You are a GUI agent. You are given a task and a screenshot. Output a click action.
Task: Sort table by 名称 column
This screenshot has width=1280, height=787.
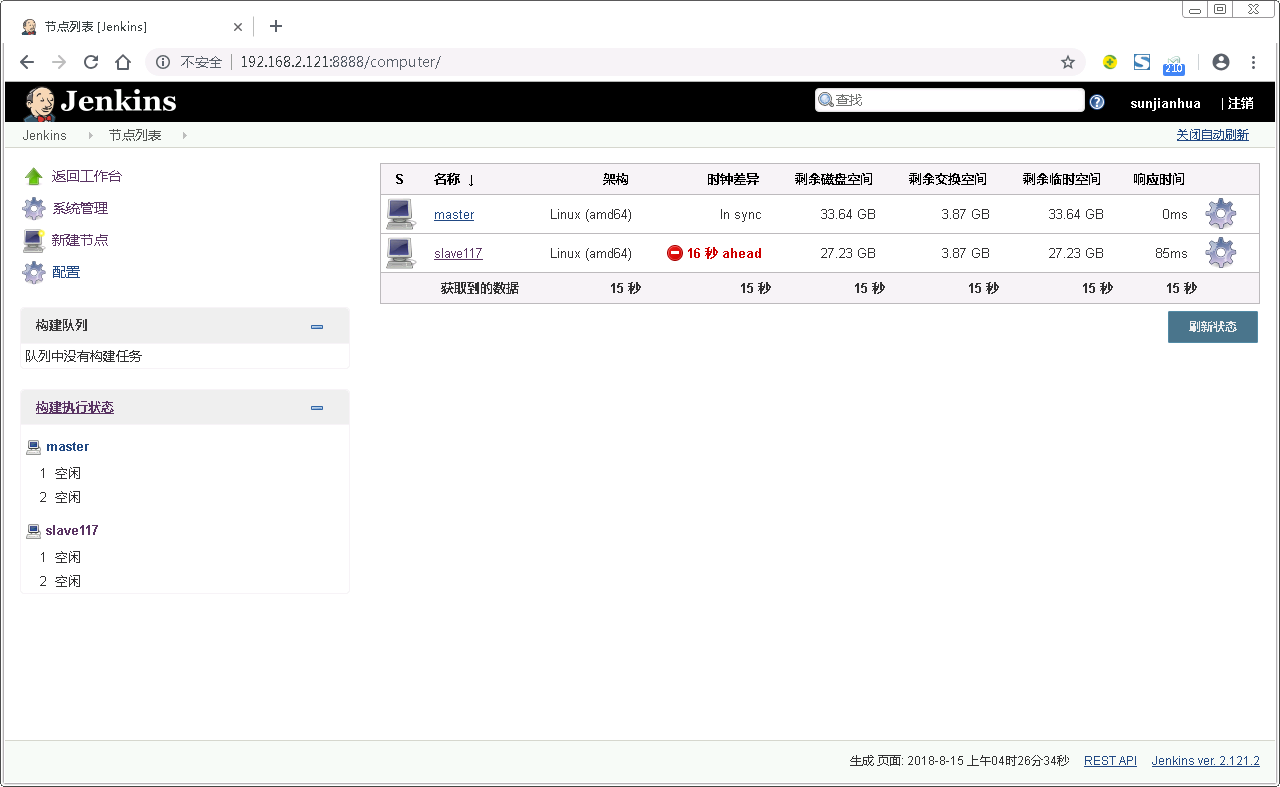[x=454, y=179]
